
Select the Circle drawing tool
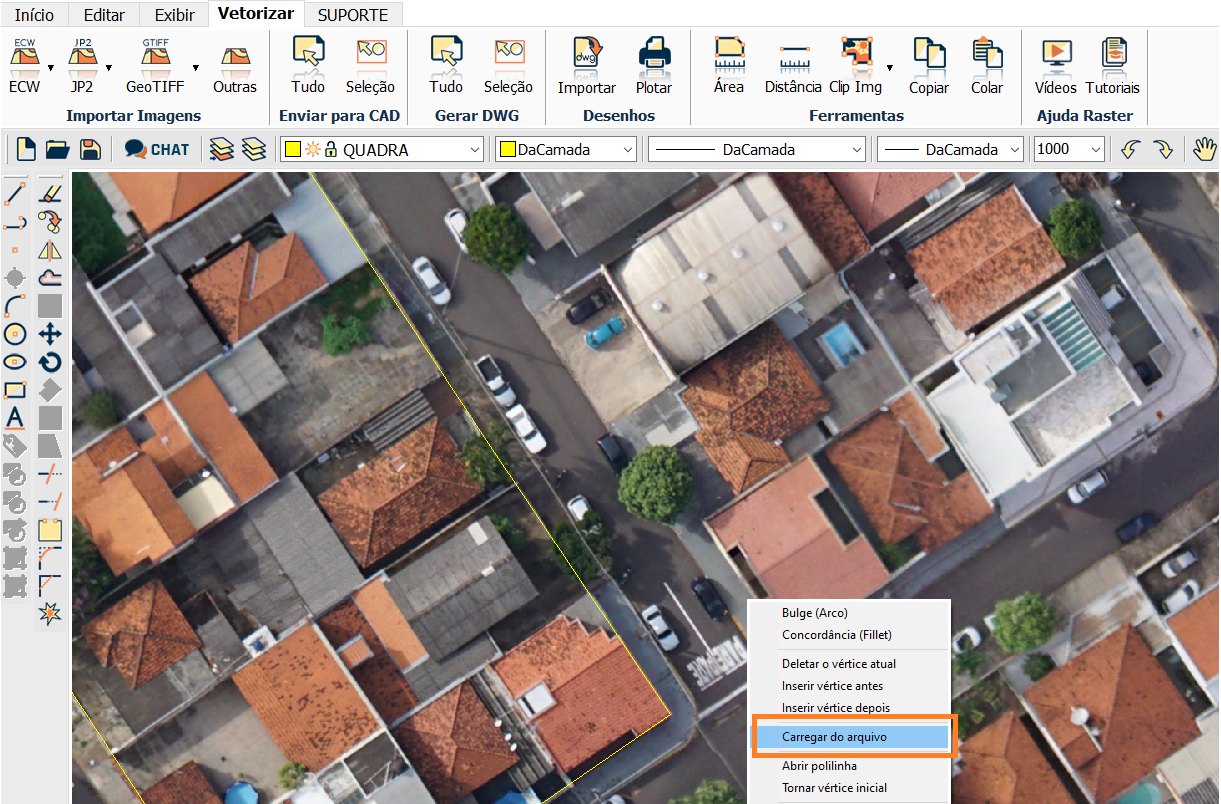(x=15, y=334)
